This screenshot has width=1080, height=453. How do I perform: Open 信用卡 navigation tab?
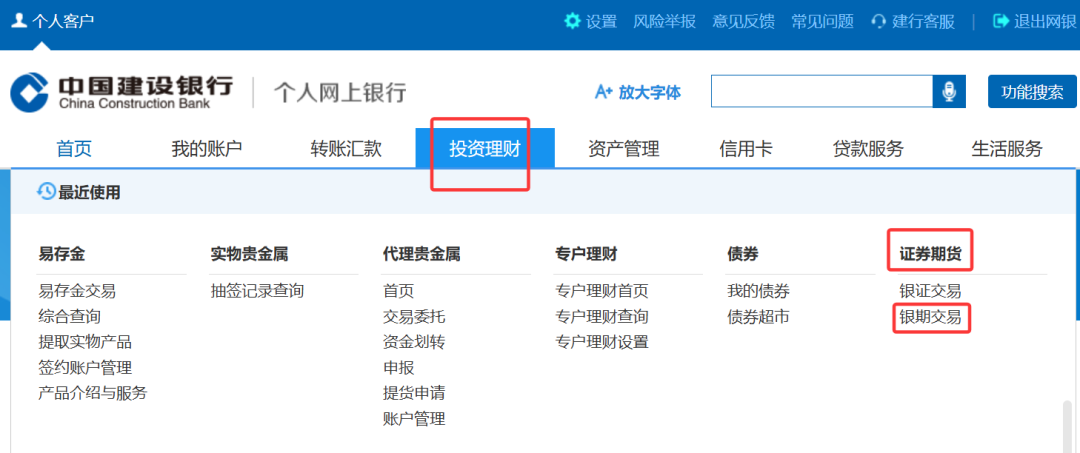click(746, 148)
